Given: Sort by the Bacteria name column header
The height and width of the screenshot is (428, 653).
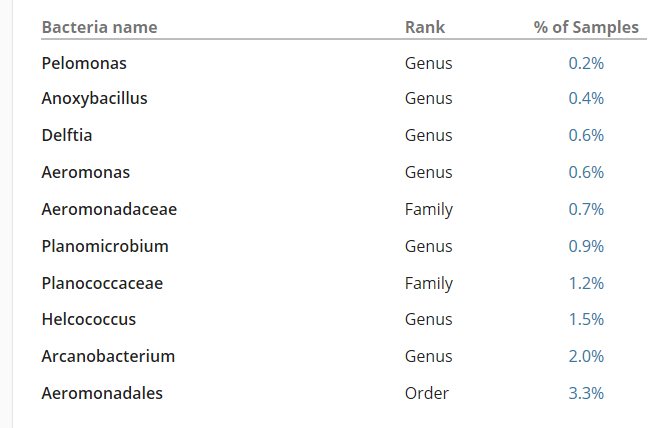Looking at the screenshot, I should pos(99,27).
